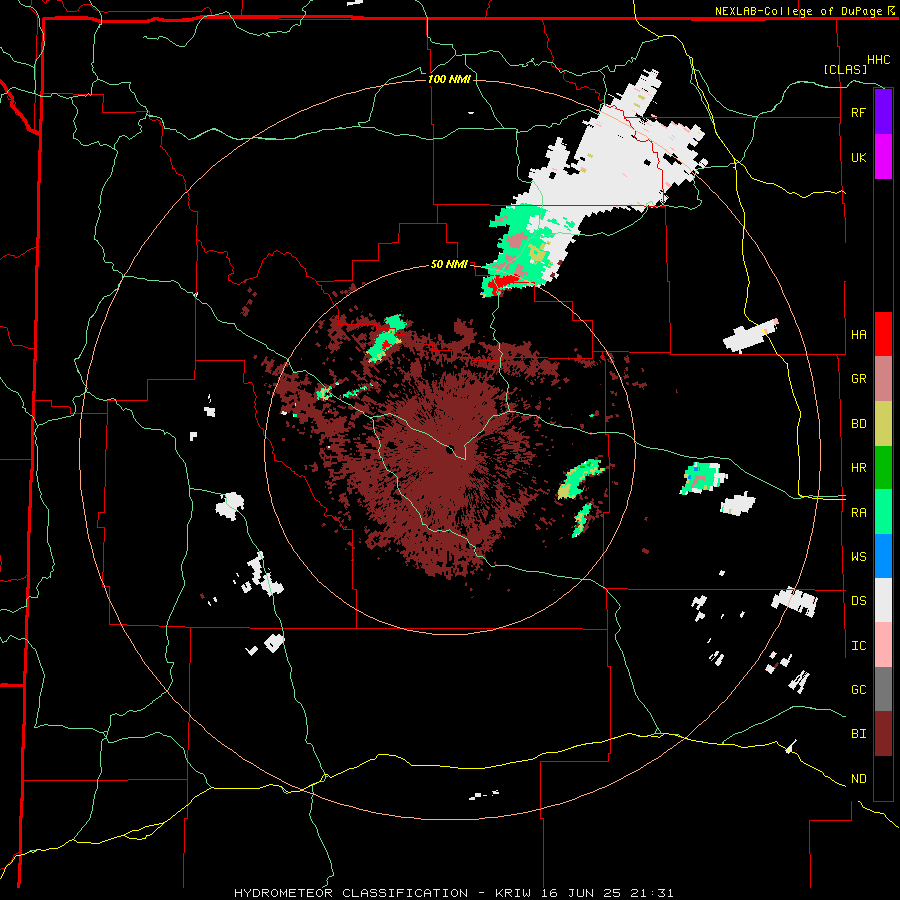Click the ND black legend swatch
900x900 pixels.
(883, 778)
